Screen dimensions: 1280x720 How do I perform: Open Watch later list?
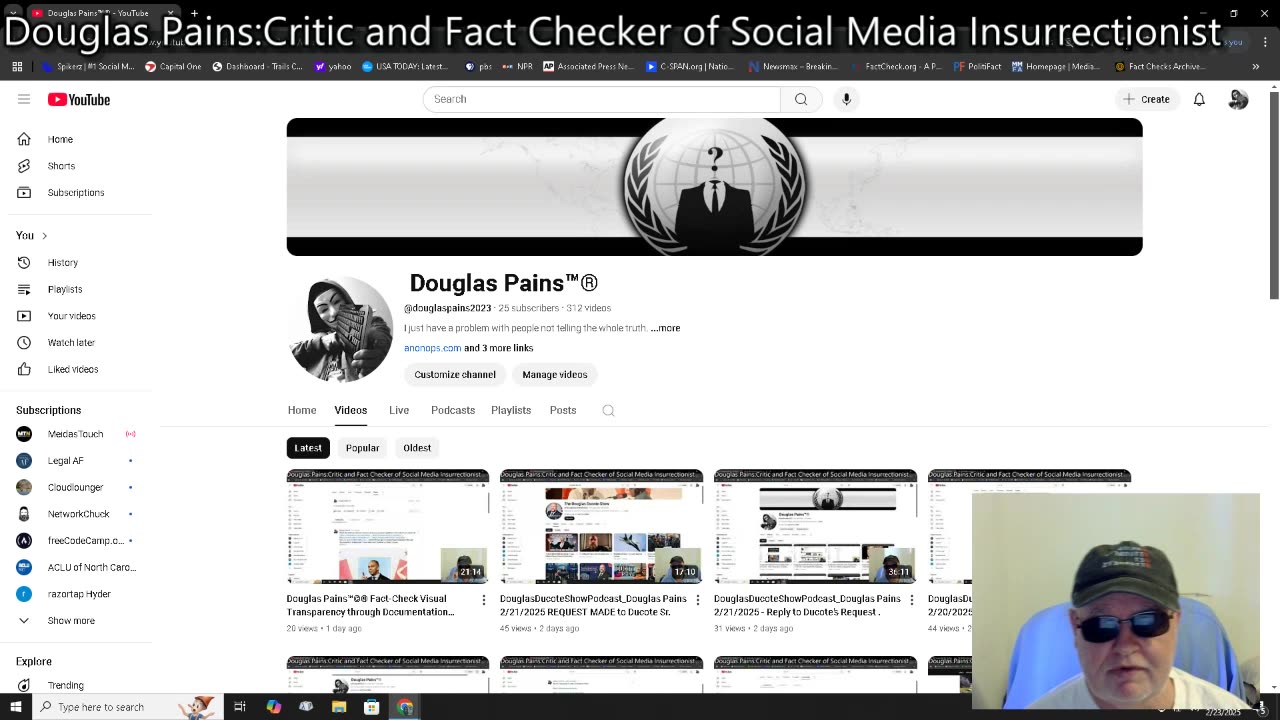pos(76,342)
